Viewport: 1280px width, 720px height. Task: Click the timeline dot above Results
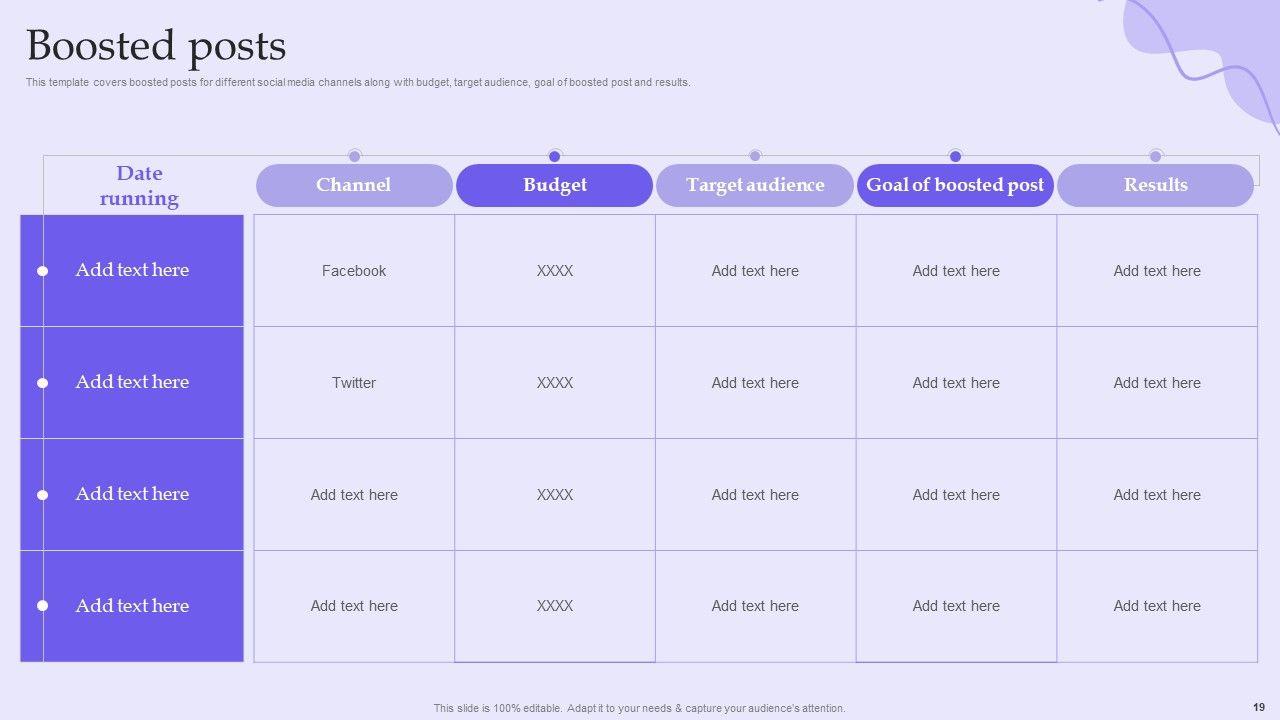1155,156
